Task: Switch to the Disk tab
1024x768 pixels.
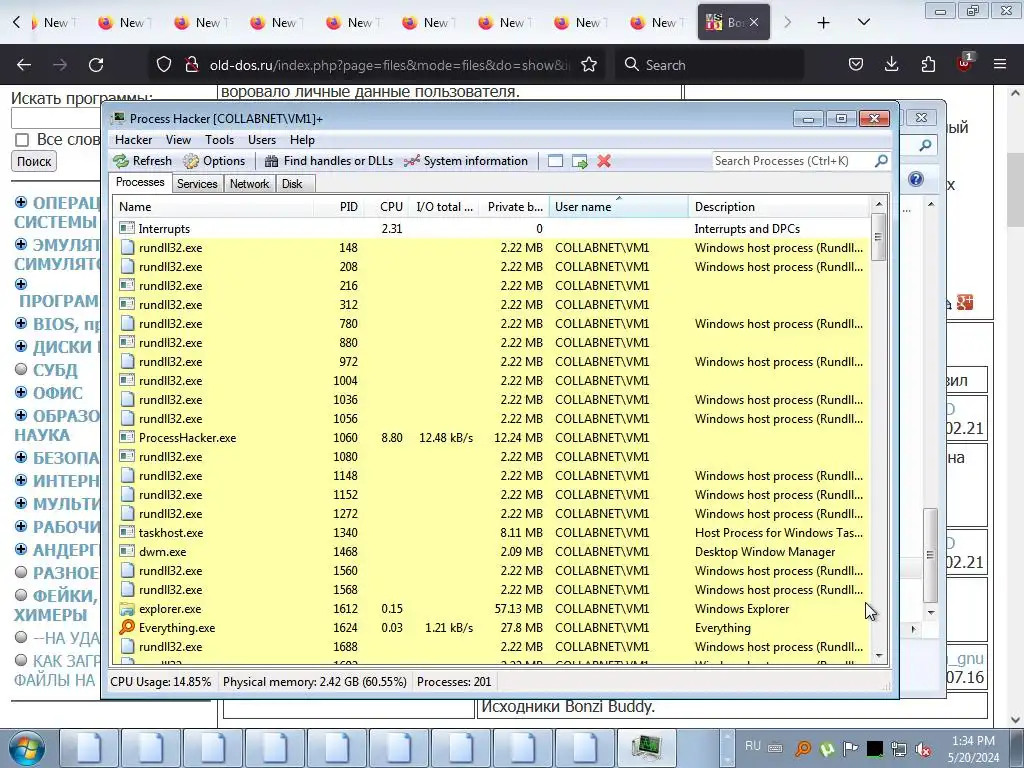Action: click(293, 184)
